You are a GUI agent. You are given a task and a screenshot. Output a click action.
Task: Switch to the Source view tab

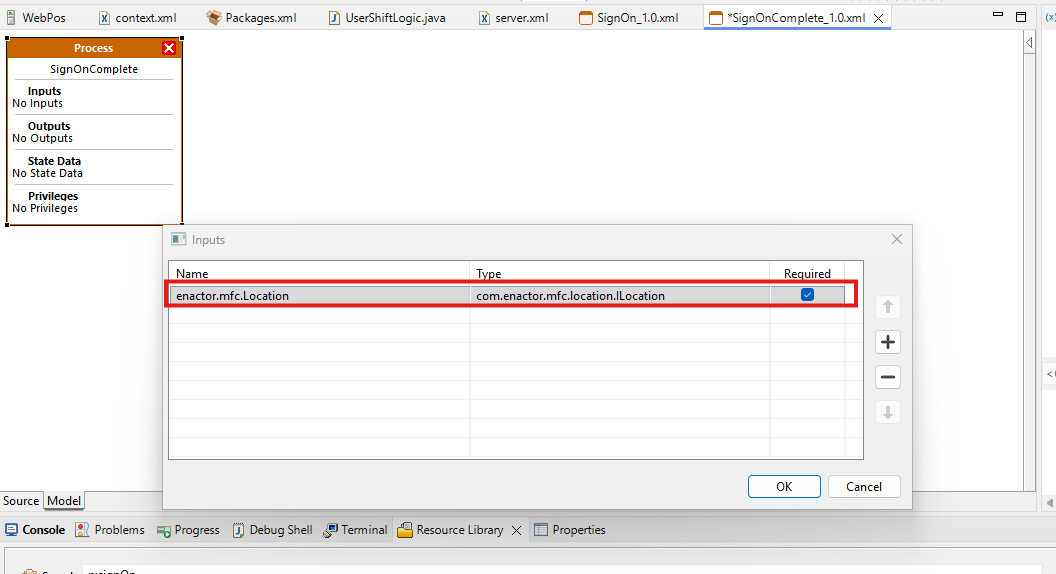(x=21, y=501)
